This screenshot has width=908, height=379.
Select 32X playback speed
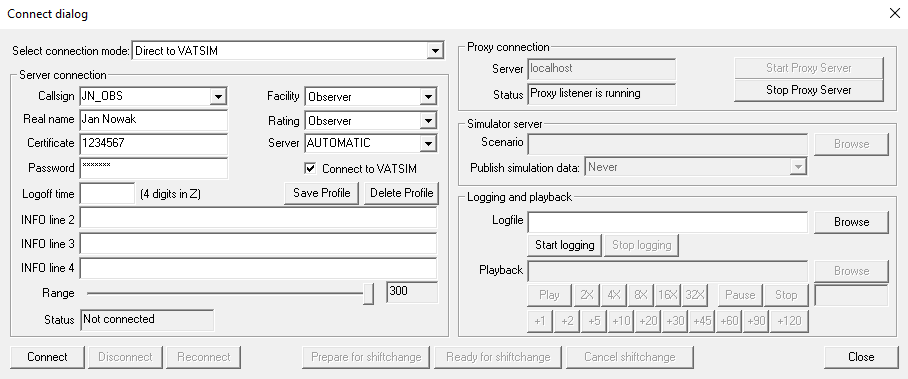point(694,295)
